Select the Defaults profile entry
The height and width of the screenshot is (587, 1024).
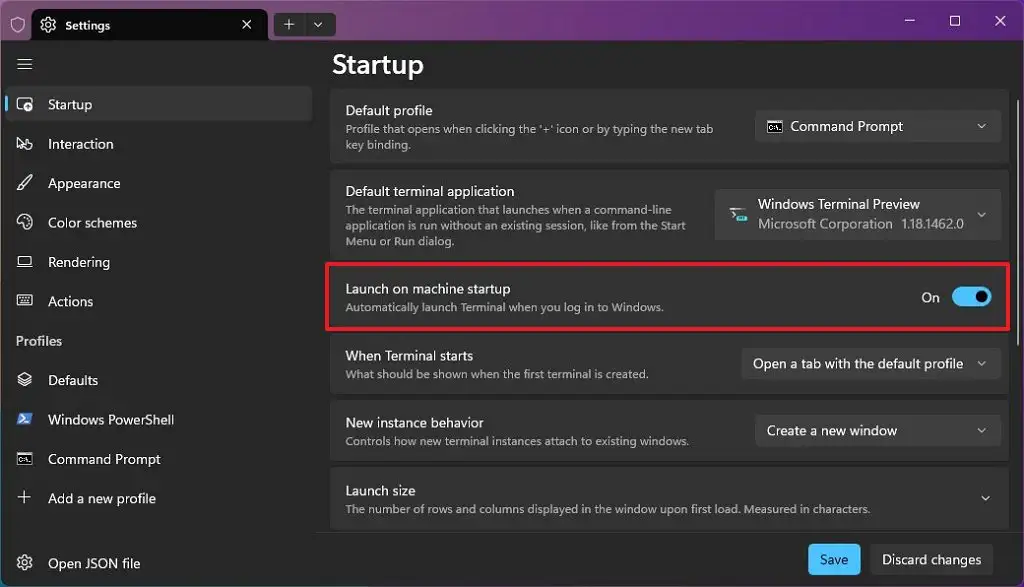(73, 380)
